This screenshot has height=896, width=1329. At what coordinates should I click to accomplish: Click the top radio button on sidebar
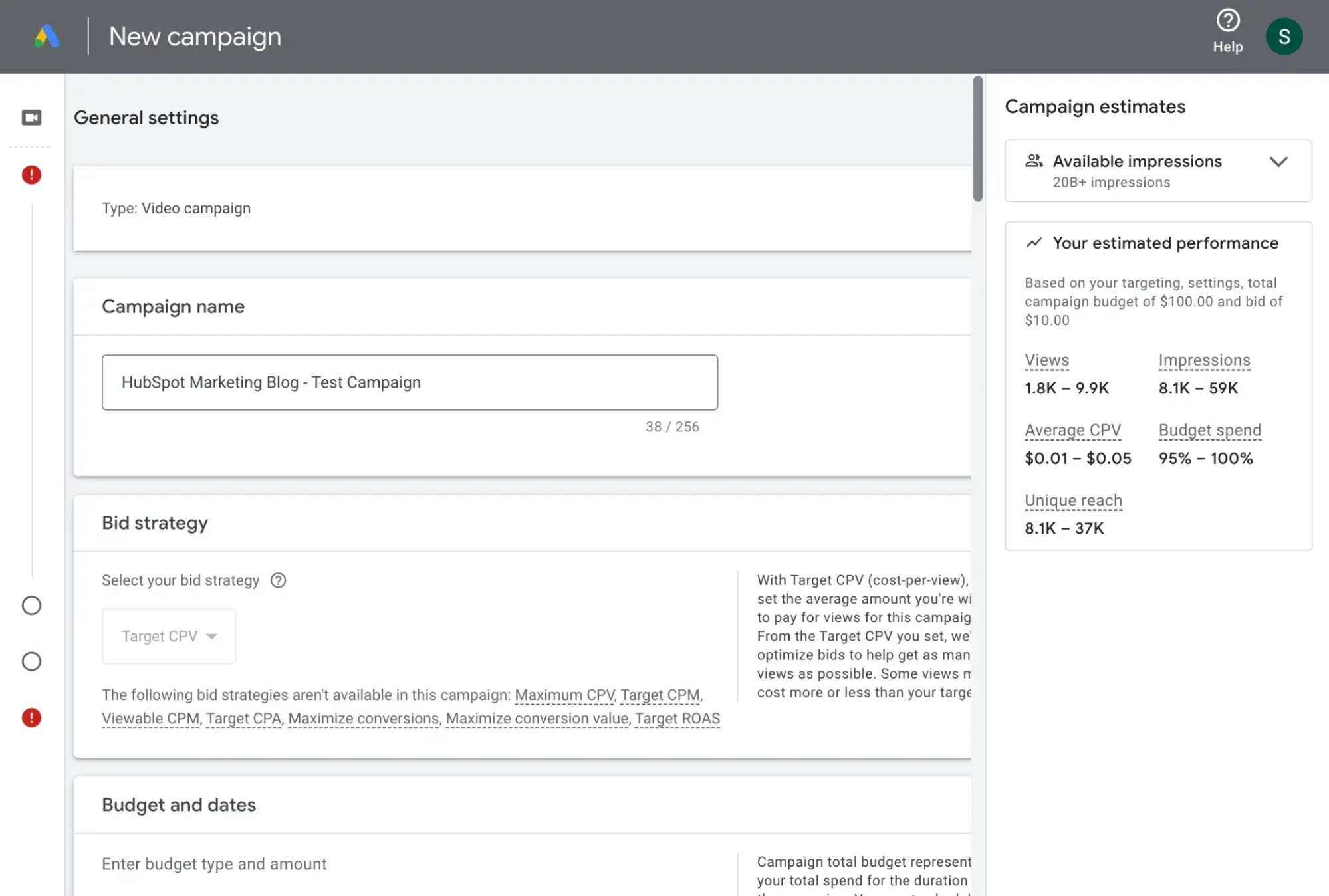31,605
